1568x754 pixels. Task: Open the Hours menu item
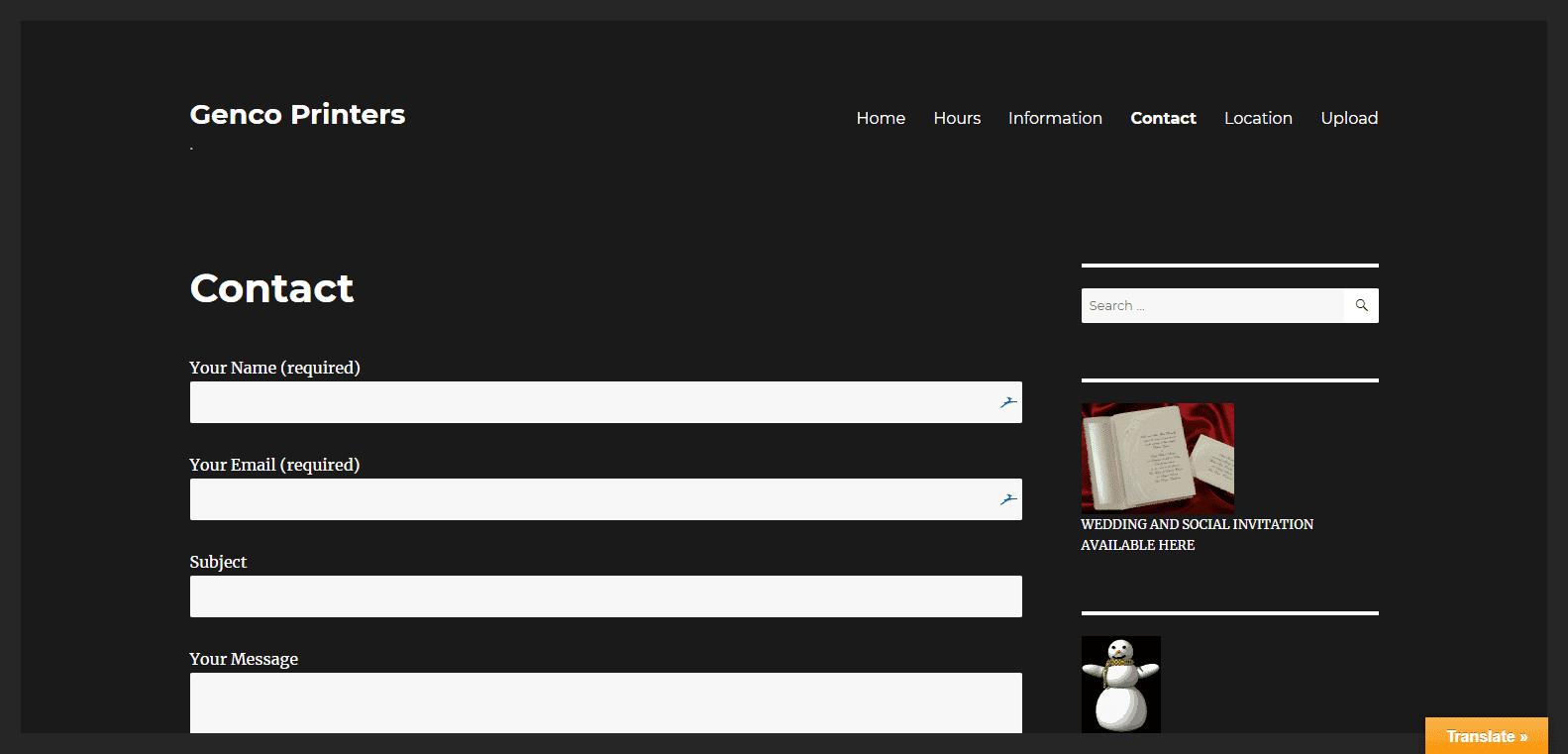click(x=957, y=118)
